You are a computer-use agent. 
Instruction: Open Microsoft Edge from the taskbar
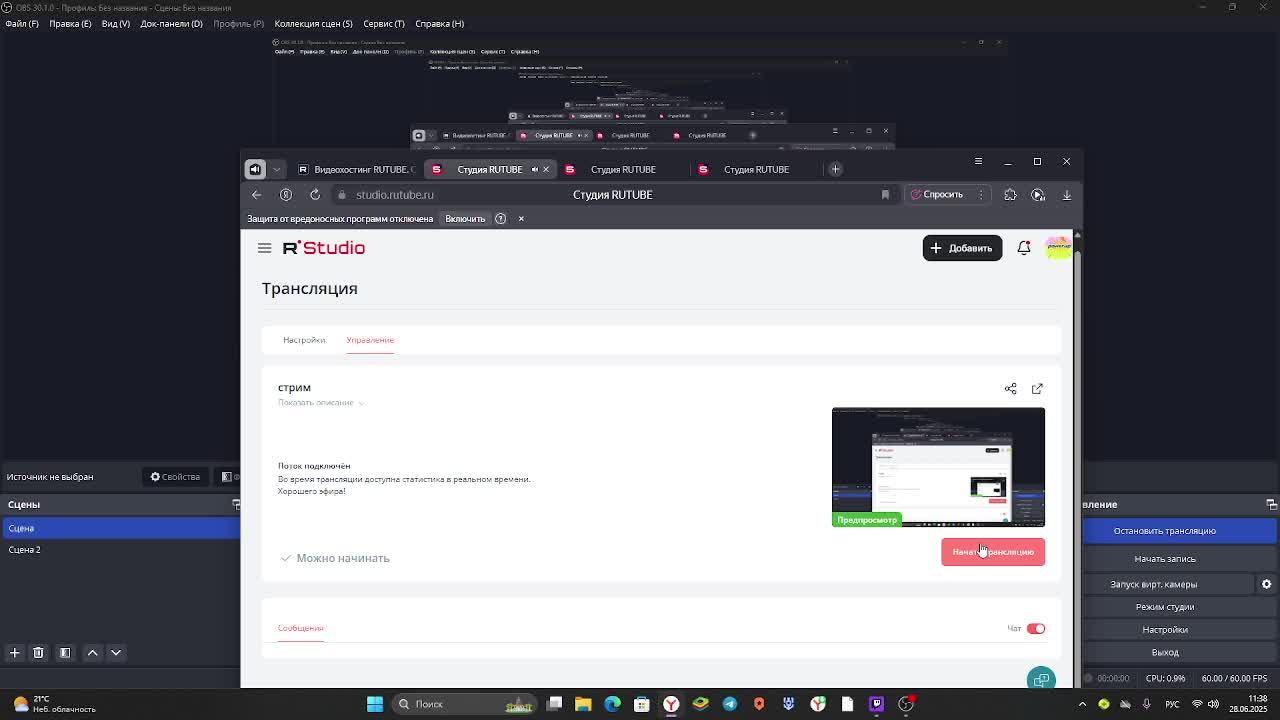coord(612,704)
